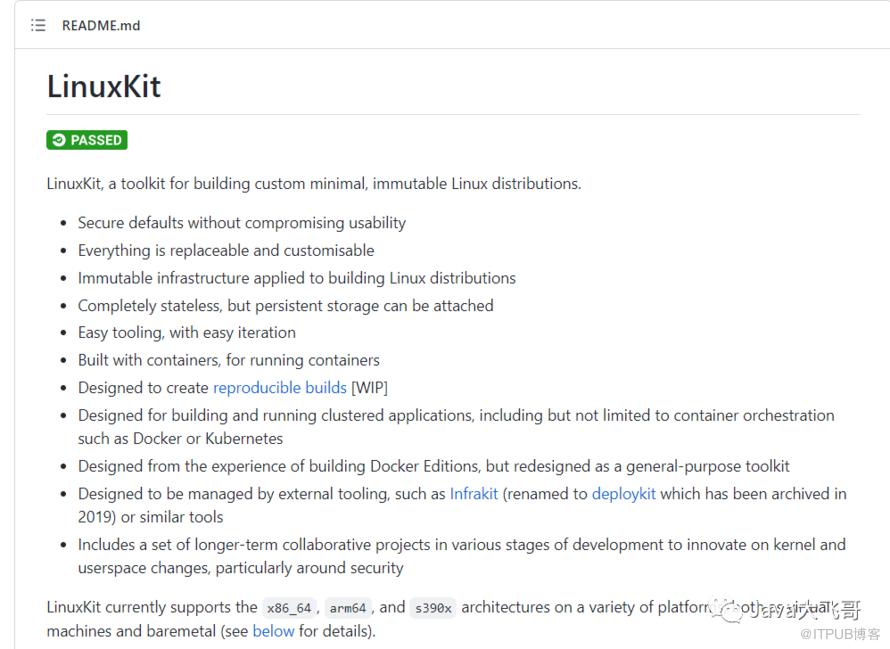Click the "Easy tooling, with easy iteration" bullet
This screenshot has height=649, width=890.
(x=187, y=332)
